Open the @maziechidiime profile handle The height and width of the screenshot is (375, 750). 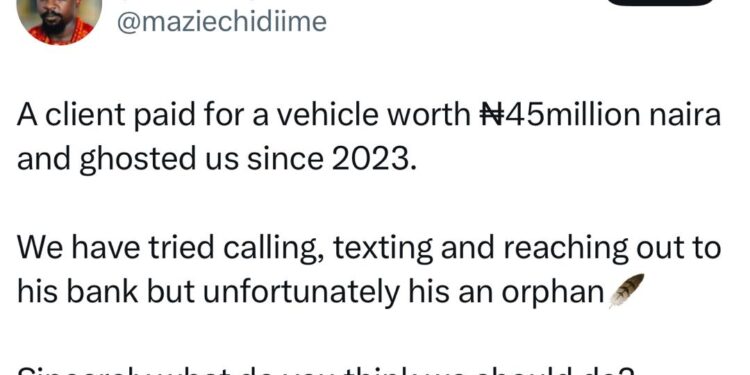pos(222,22)
